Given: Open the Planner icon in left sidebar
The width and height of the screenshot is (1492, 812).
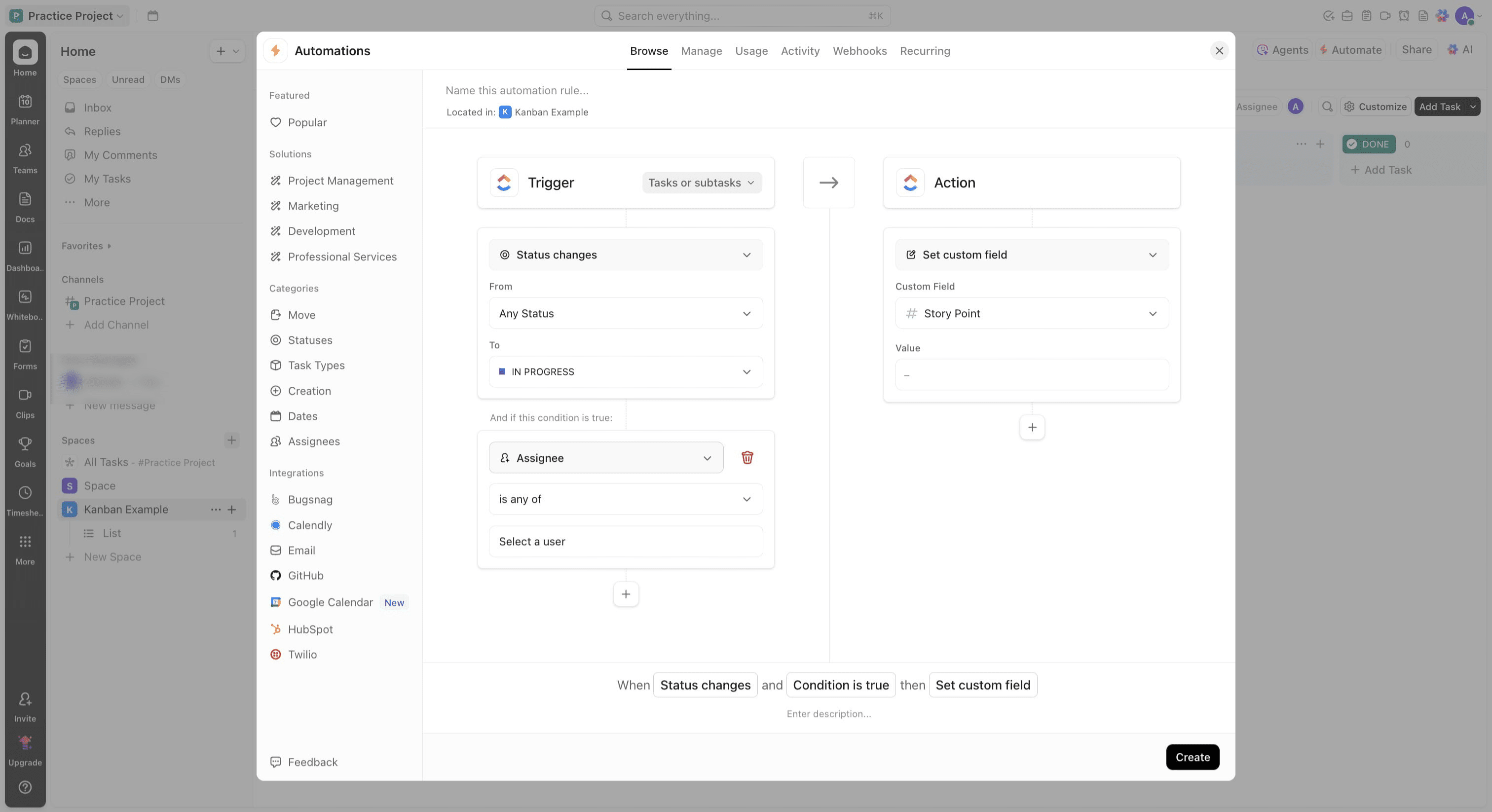Looking at the screenshot, I should (25, 109).
